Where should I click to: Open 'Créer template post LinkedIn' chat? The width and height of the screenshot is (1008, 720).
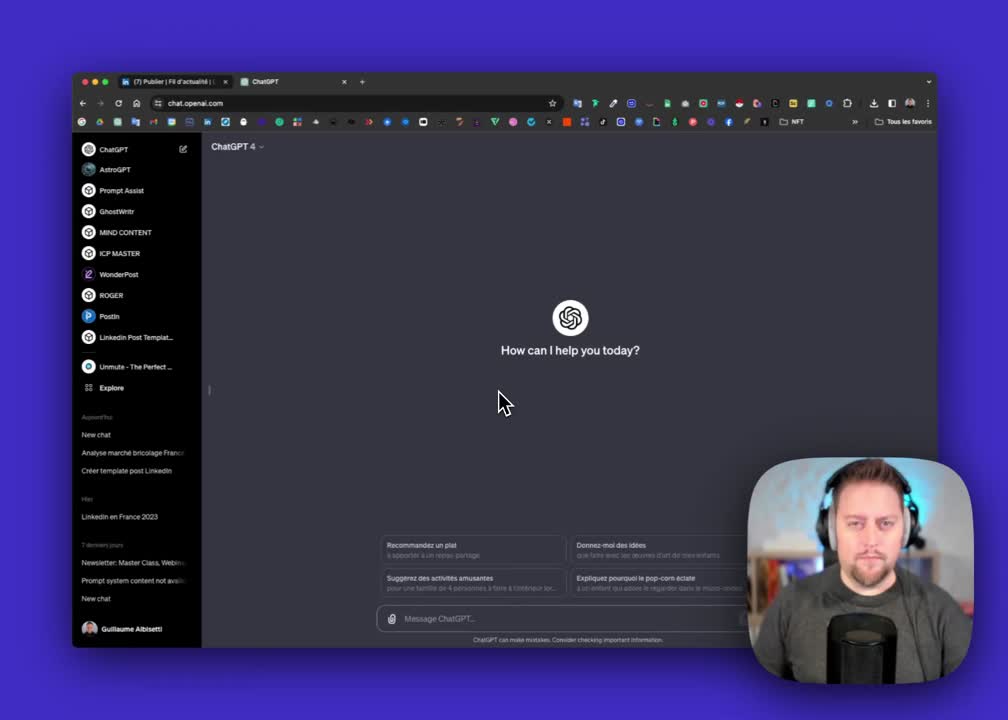pyautogui.click(x=127, y=471)
